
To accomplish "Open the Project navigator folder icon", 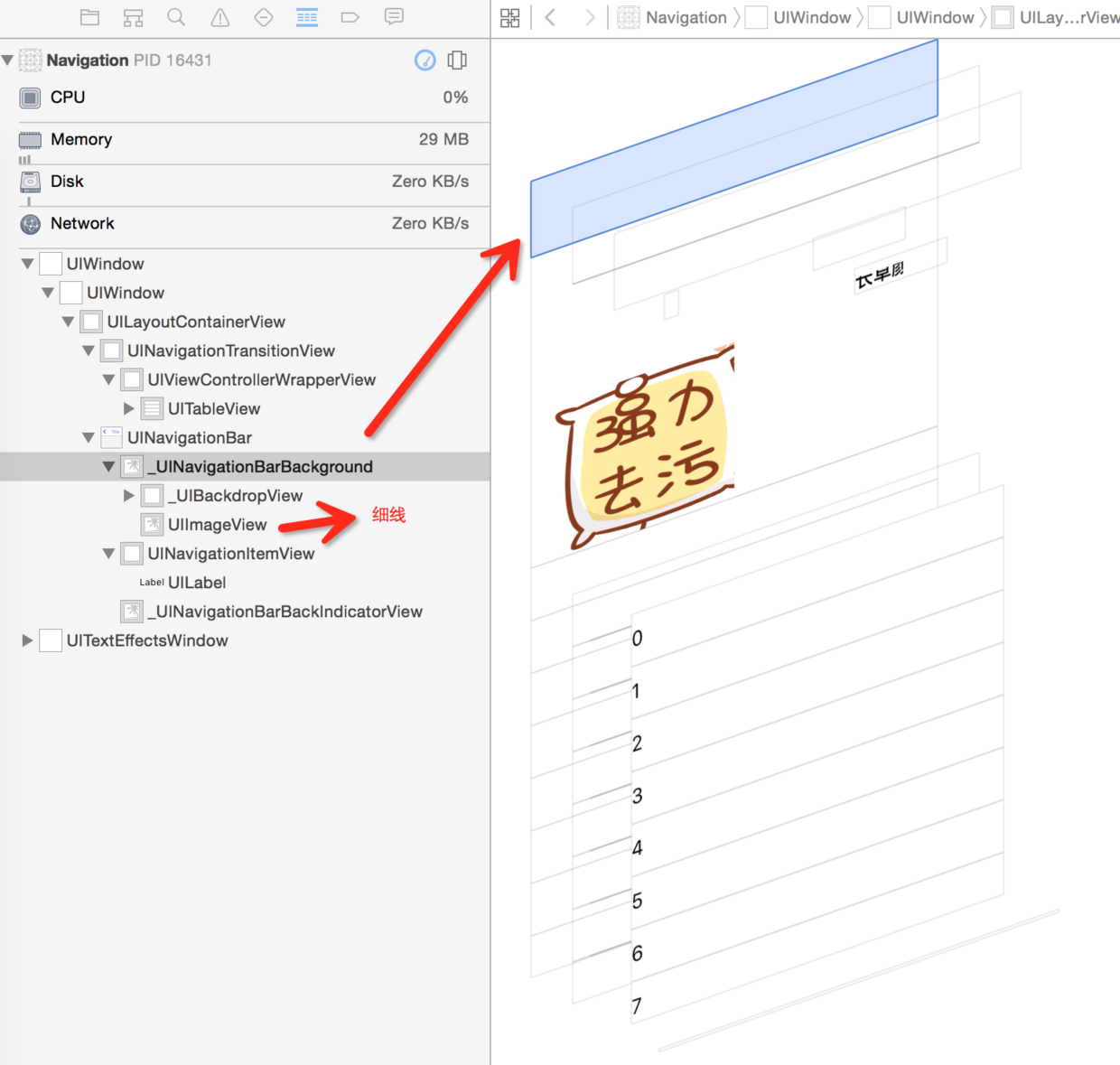I will click(x=89, y=17).
